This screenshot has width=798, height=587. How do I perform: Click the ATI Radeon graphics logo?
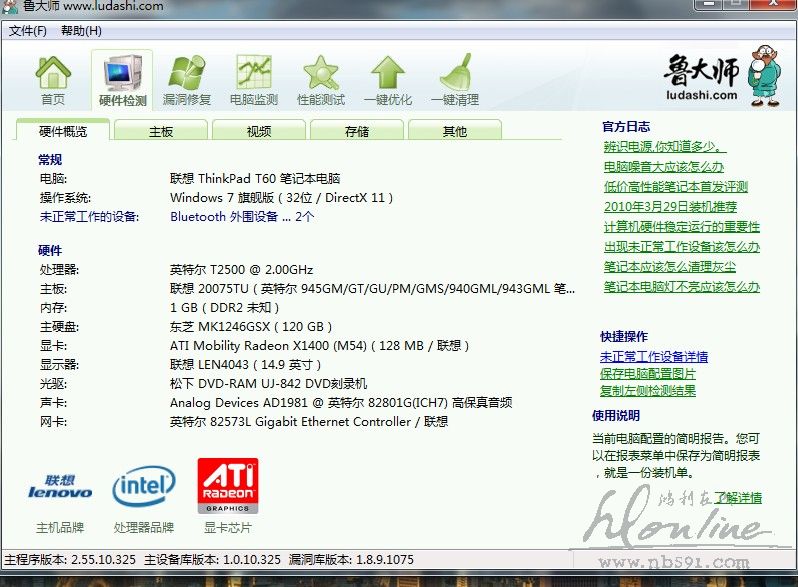pos(228,486)
